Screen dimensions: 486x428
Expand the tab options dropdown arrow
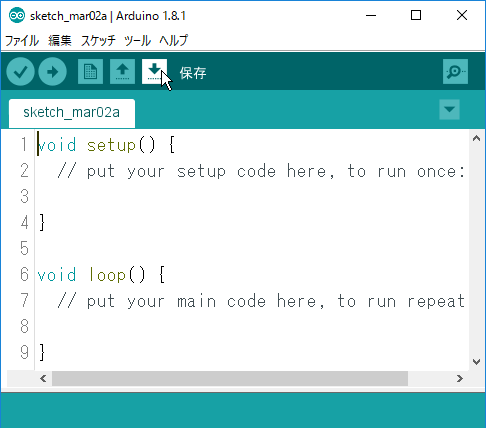449,109
